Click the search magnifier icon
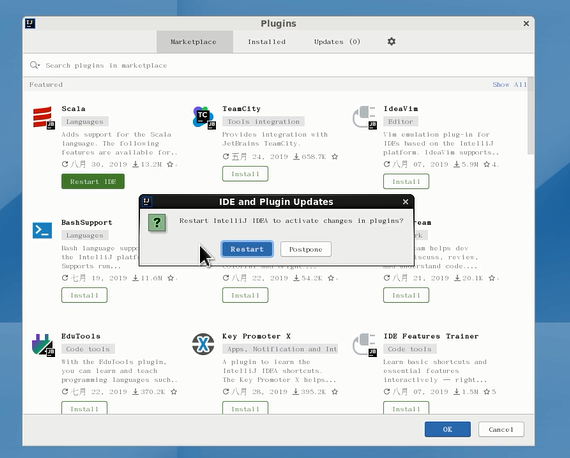This screenshot has width=570, height=458. click(x=35, y=65)
